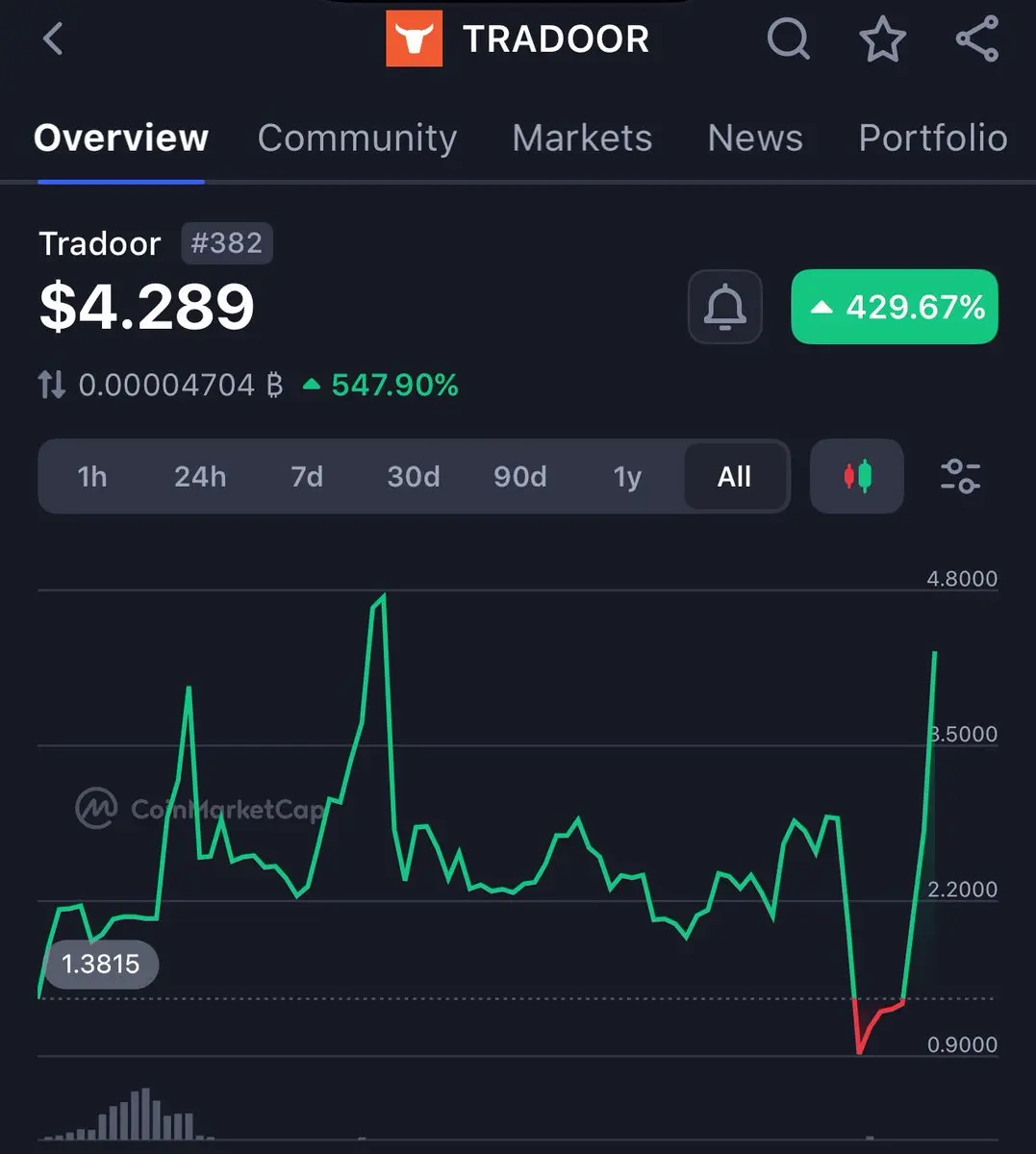This screenshot has height=1154, width=1036.
Task: Tap the TRADOOR header title
Action: [x=556, y=39]
